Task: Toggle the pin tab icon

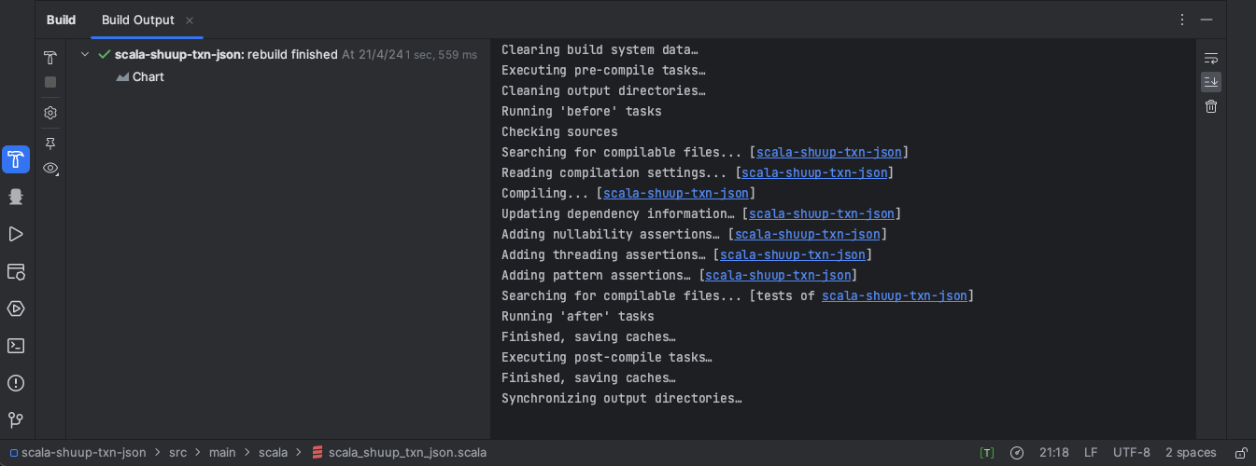Action: 50,144
